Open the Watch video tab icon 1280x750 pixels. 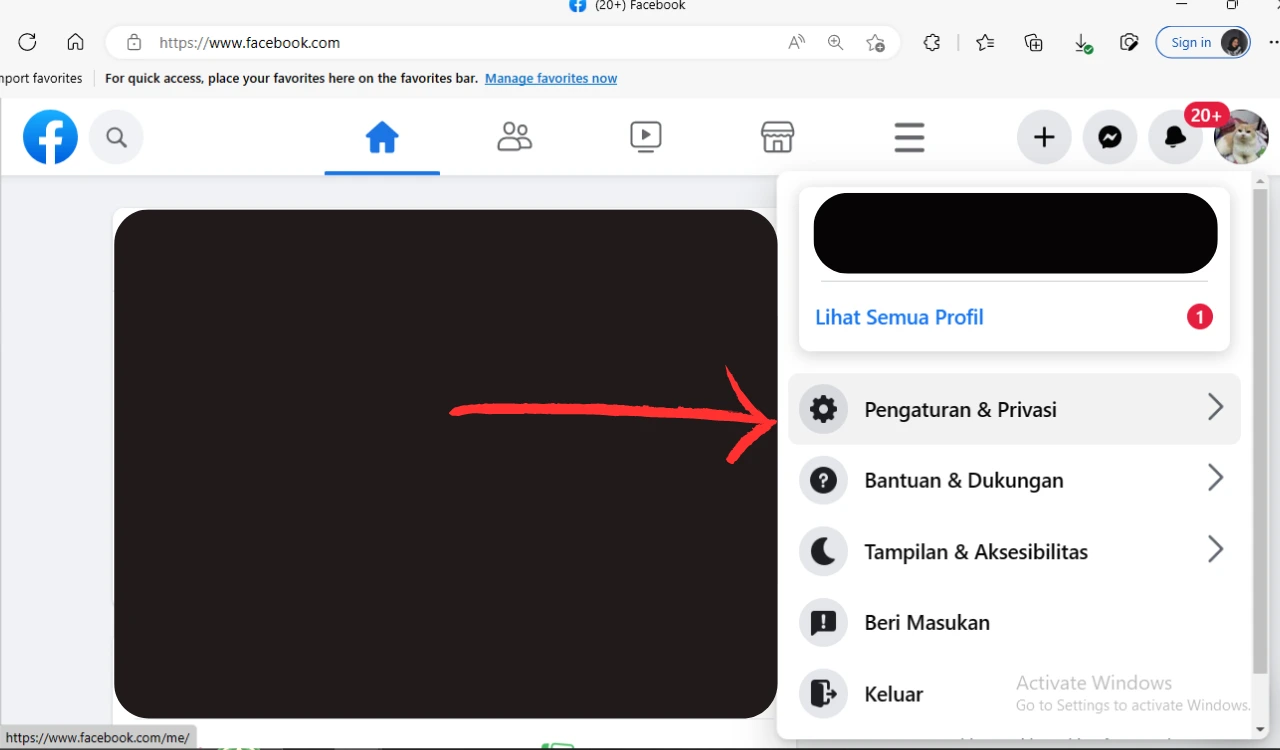pyautogui.click(x=646, y=137)
